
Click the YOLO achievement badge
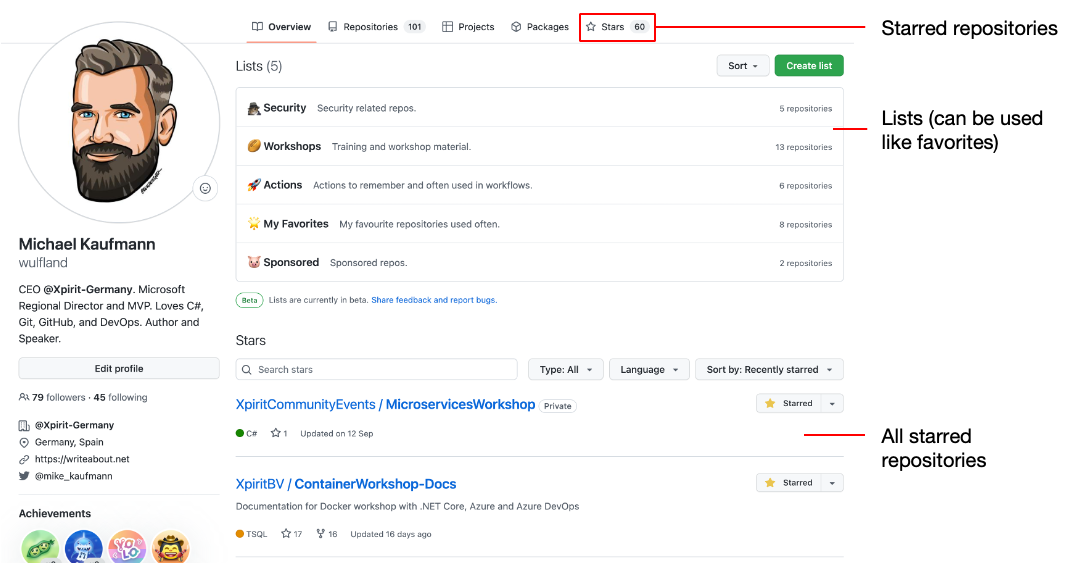tap(127, 547)
